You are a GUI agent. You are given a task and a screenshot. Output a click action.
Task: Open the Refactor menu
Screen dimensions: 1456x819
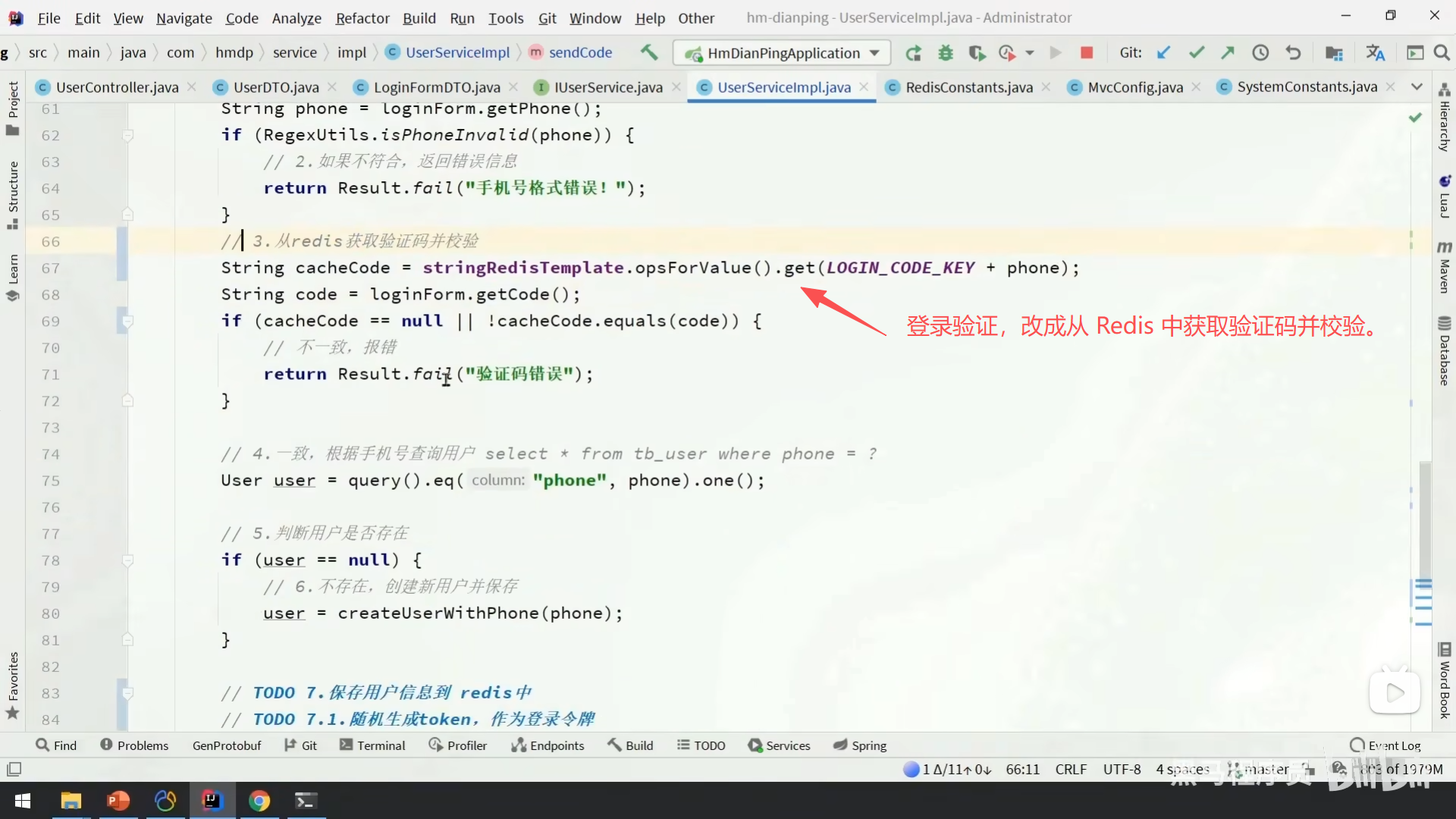point(362,17)
